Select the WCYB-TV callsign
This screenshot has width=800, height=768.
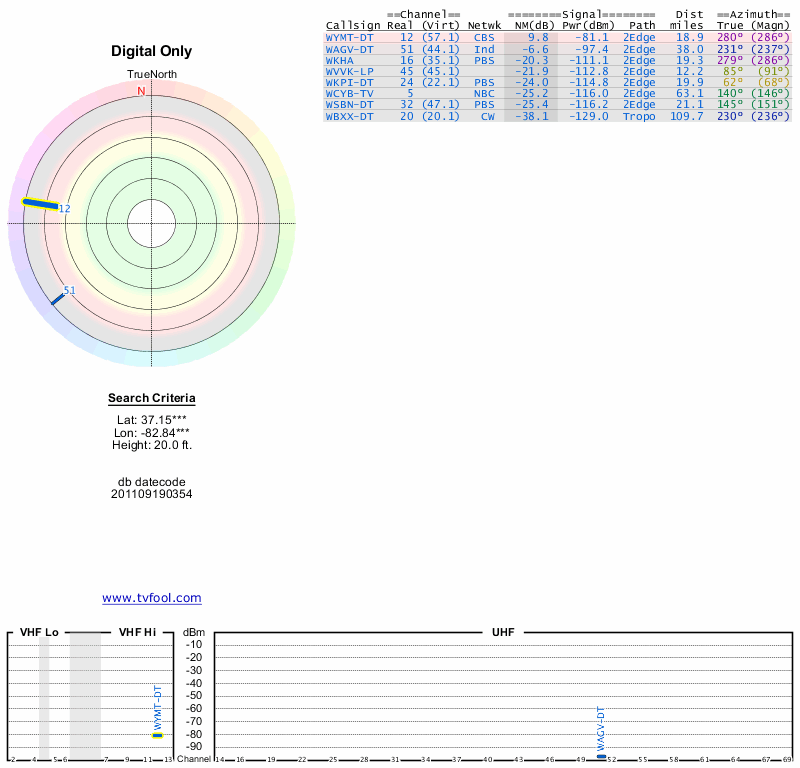349,94
